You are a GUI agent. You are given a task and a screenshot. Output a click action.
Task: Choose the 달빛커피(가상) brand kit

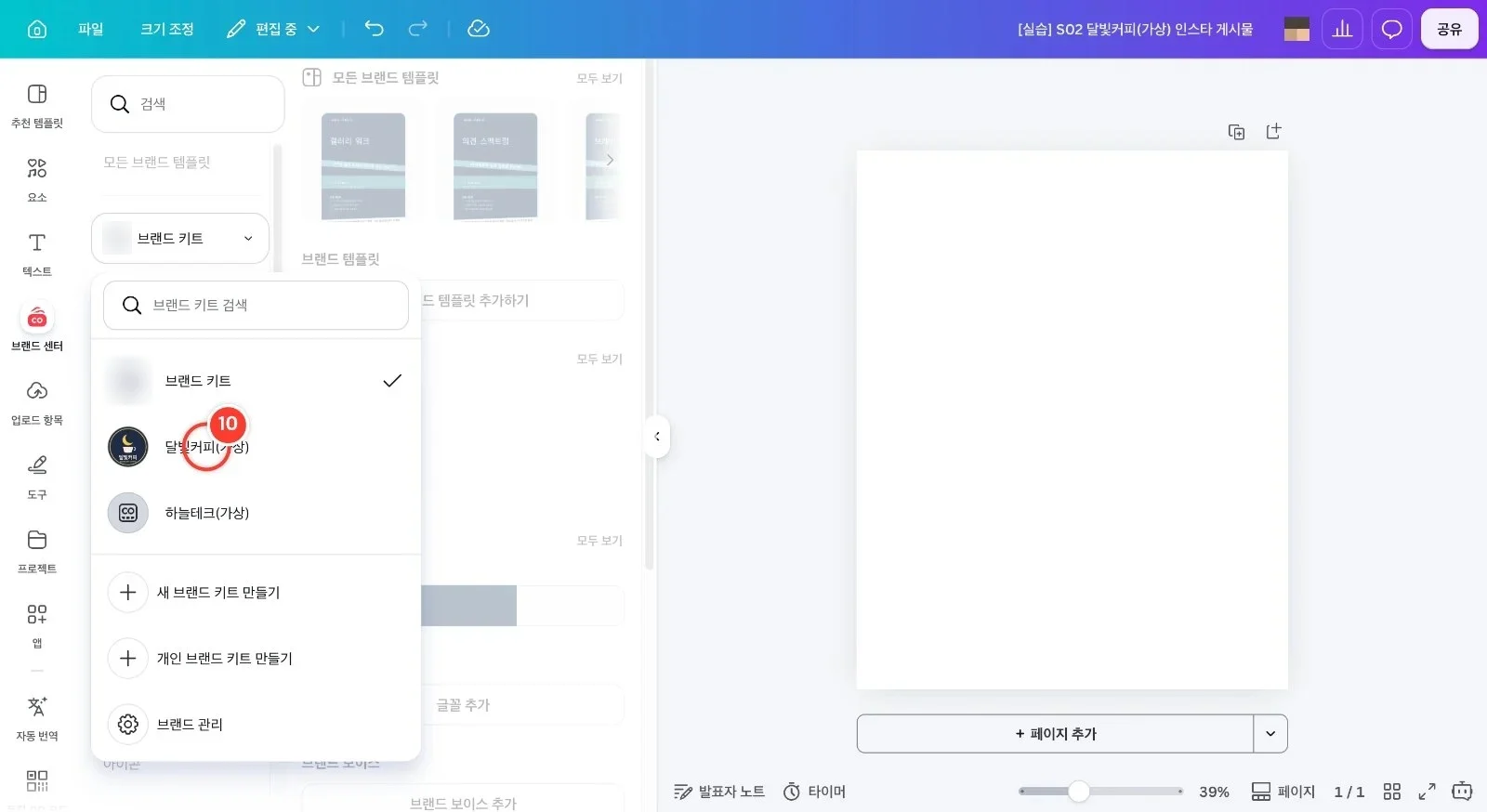point(256,447)
